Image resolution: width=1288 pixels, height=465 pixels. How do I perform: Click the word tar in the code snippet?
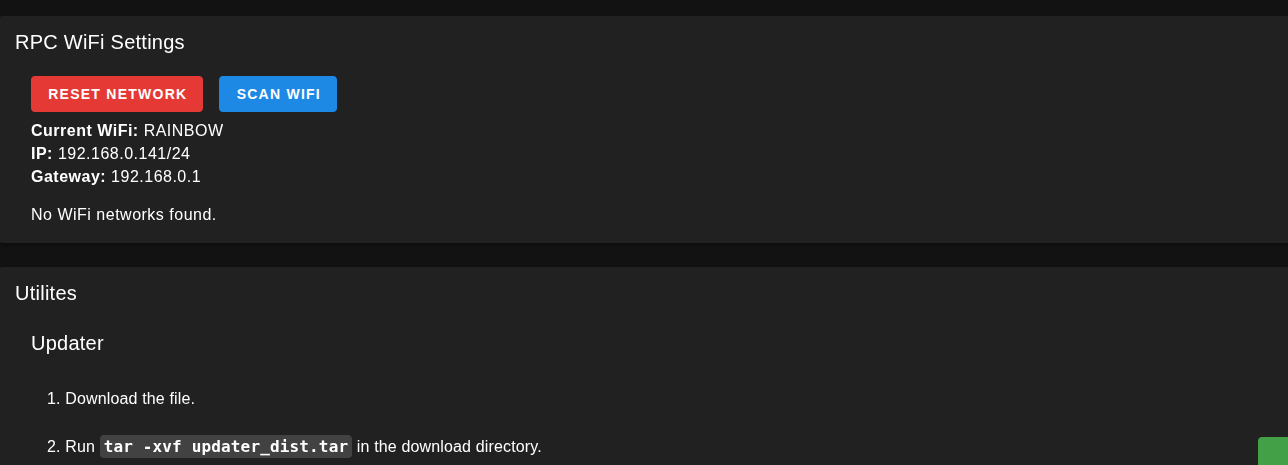pos(118,447)
